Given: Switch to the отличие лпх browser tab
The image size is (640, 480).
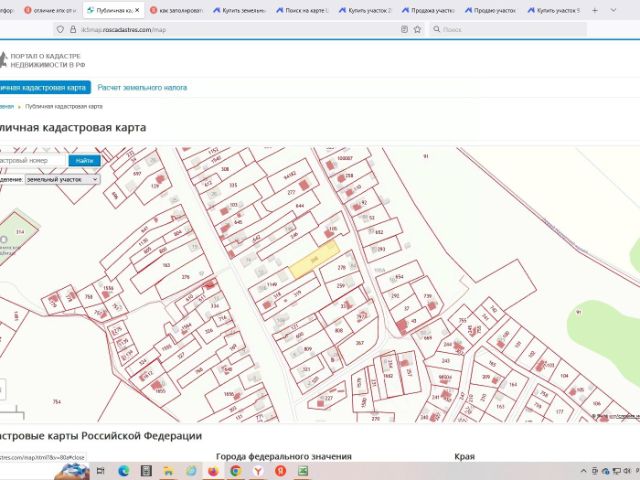Looking at the screenshot, I should point(51,10).
